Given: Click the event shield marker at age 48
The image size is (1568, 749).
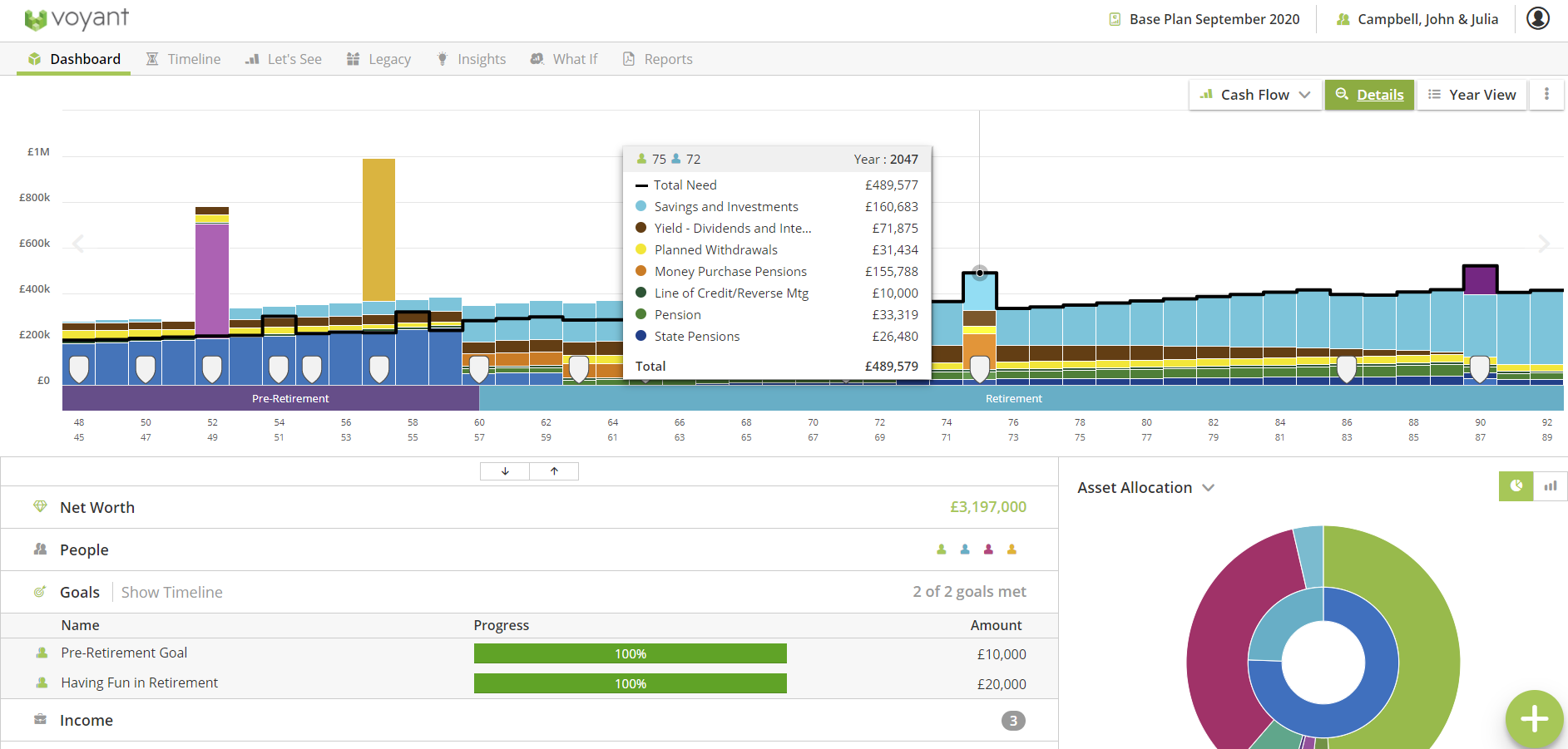Looking at the screenshot, I should [79, 368].
